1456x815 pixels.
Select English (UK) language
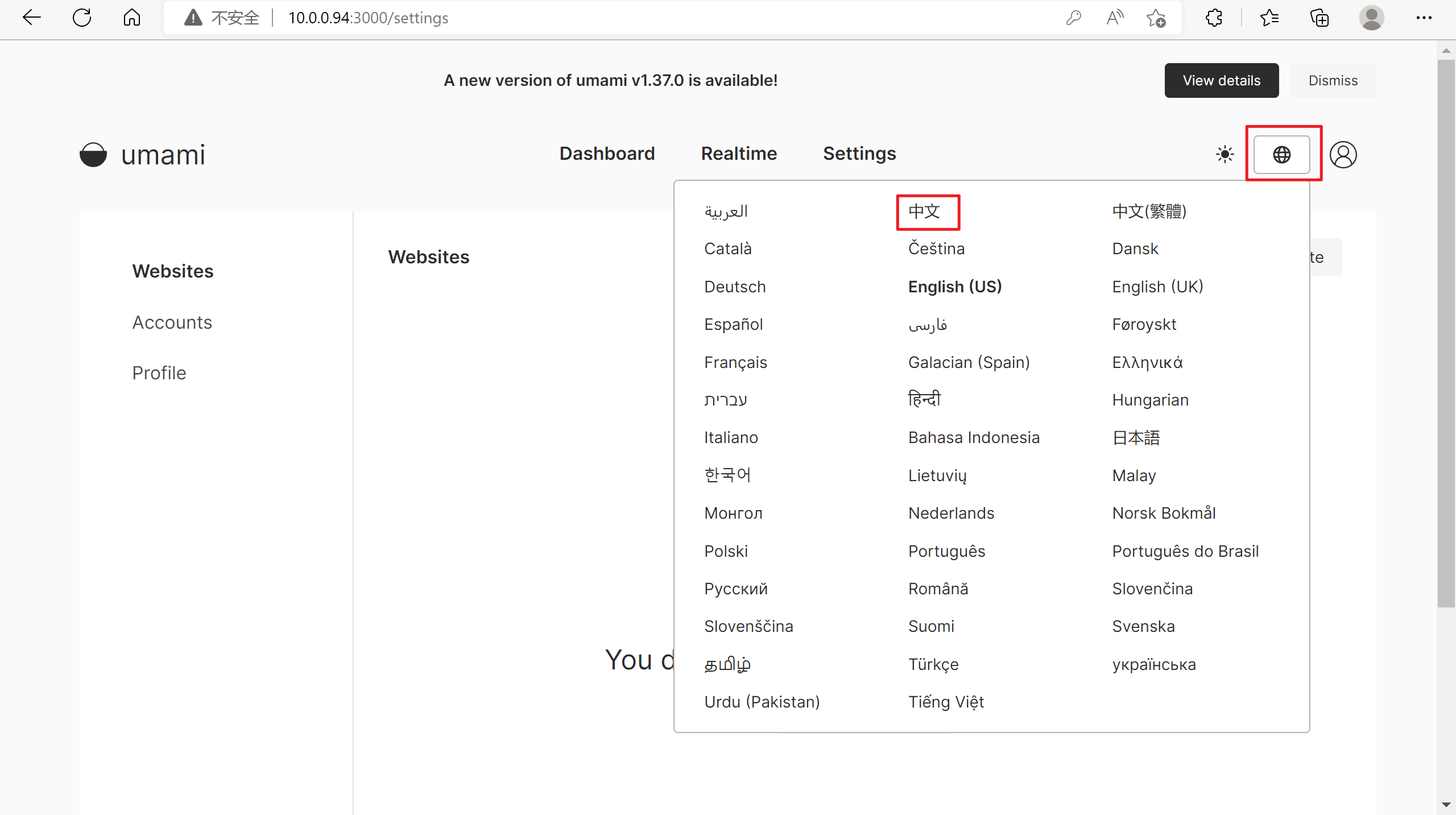tap(1157, 287)
